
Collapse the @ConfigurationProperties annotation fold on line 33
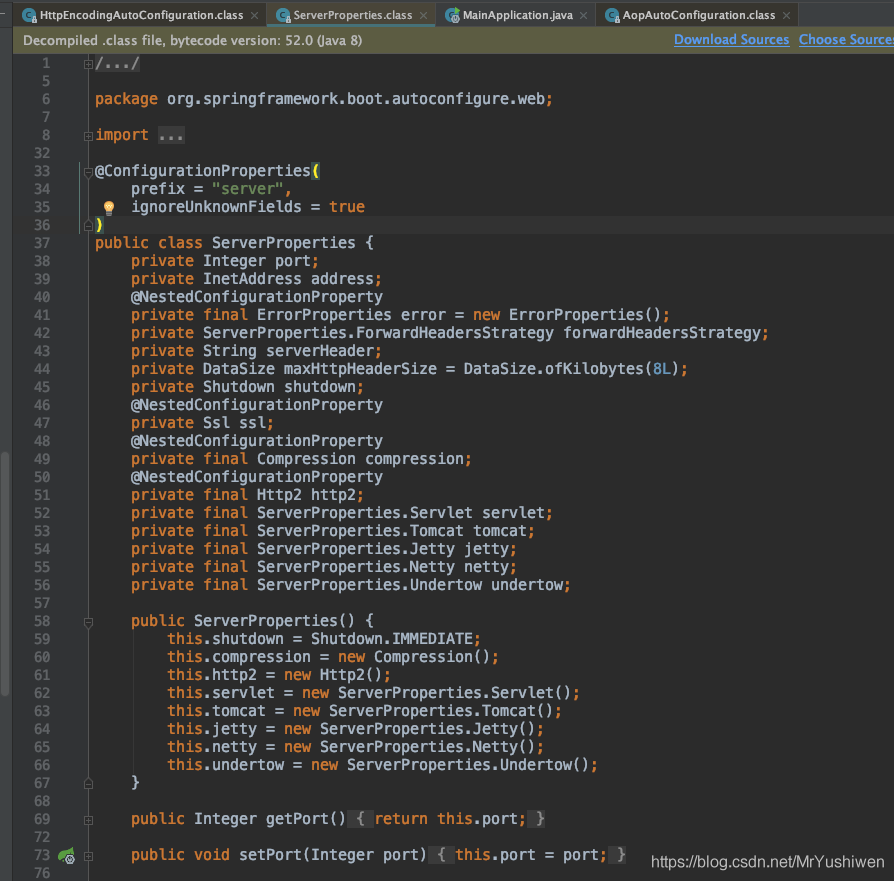click(88, 172)
